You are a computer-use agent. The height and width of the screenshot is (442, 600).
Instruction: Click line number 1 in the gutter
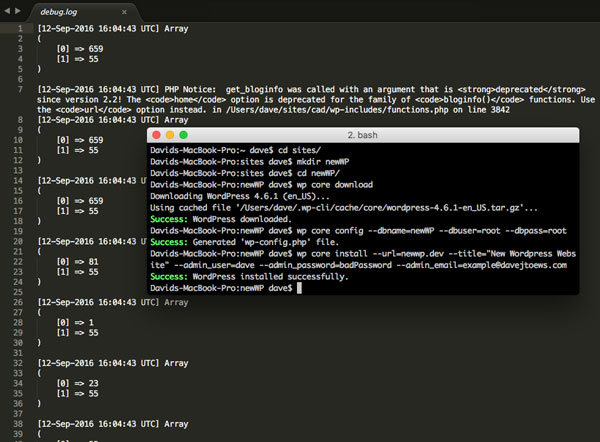[20, 29]
